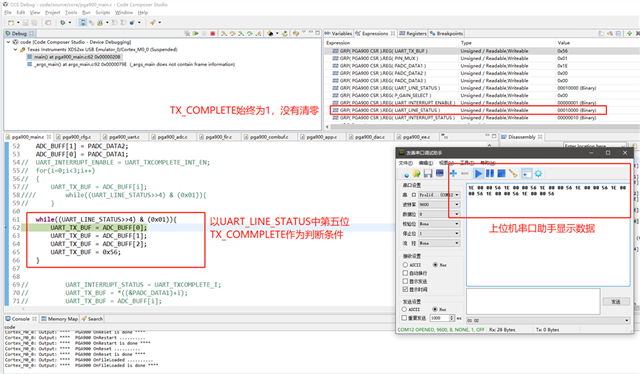Toggle the show-time checkbox

pyautogui.click(x=405, y=289)
